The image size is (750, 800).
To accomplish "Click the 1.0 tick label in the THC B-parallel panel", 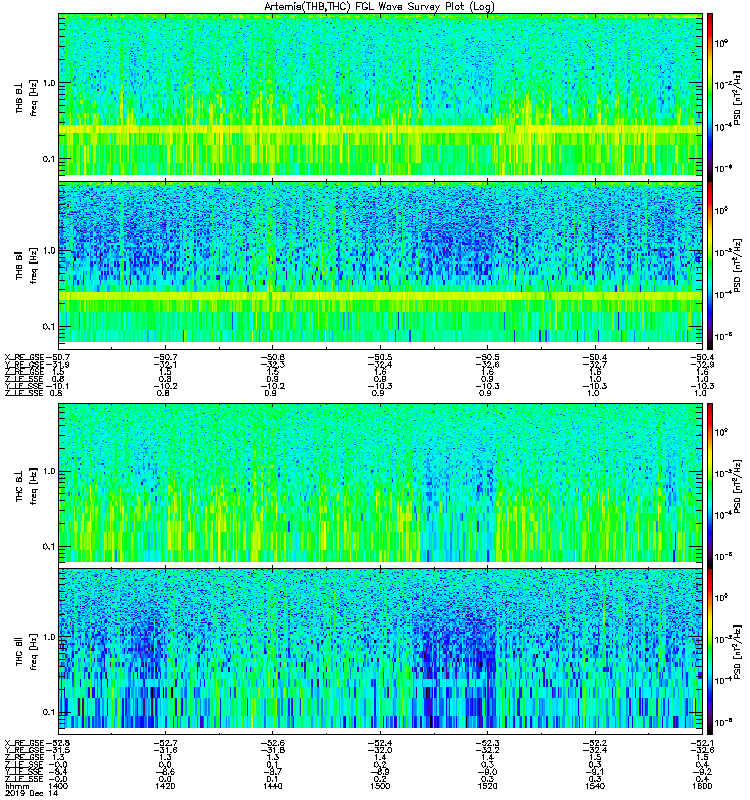I will tap(48, 637).
